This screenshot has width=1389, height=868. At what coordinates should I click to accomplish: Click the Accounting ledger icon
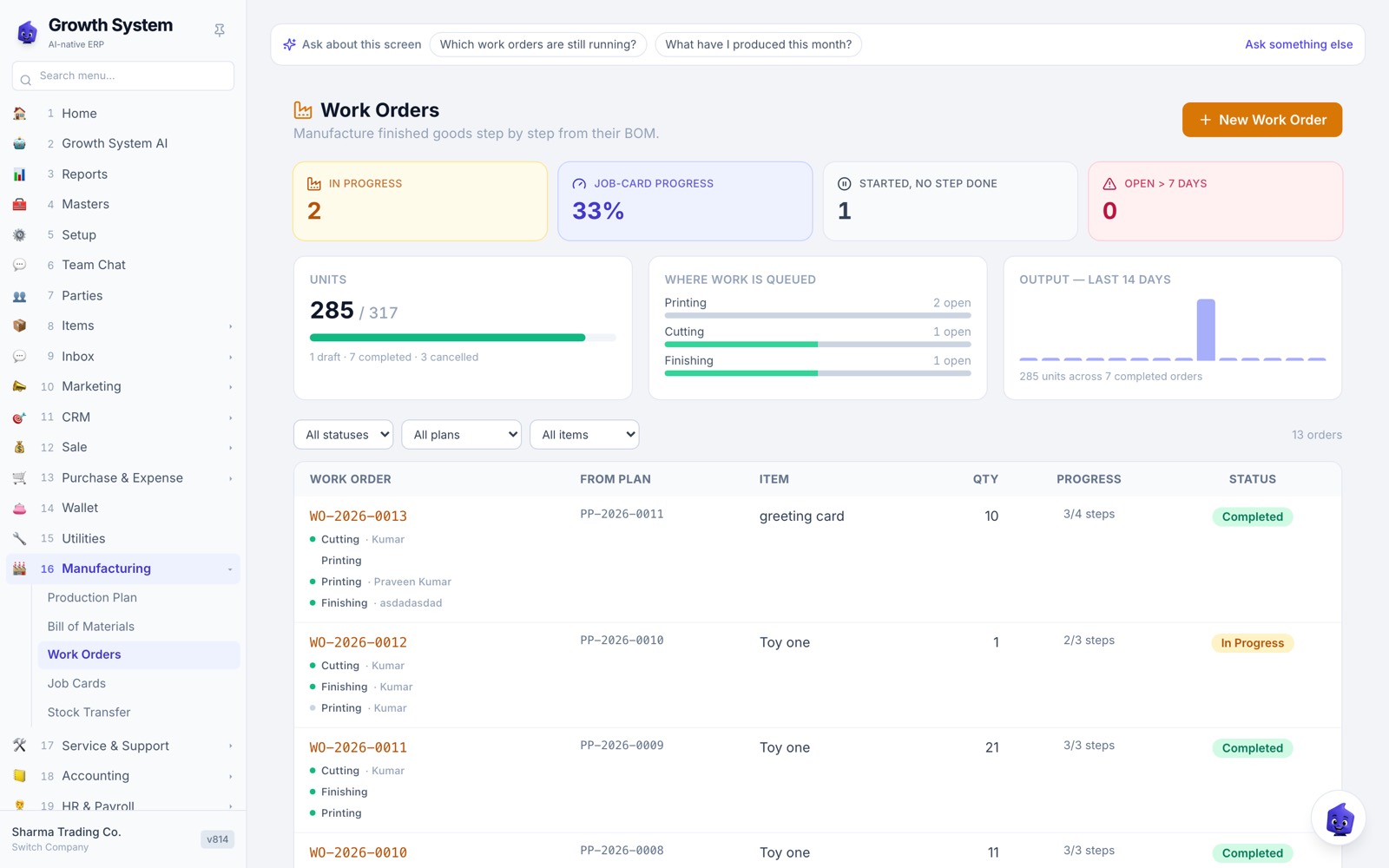[20, 777]
